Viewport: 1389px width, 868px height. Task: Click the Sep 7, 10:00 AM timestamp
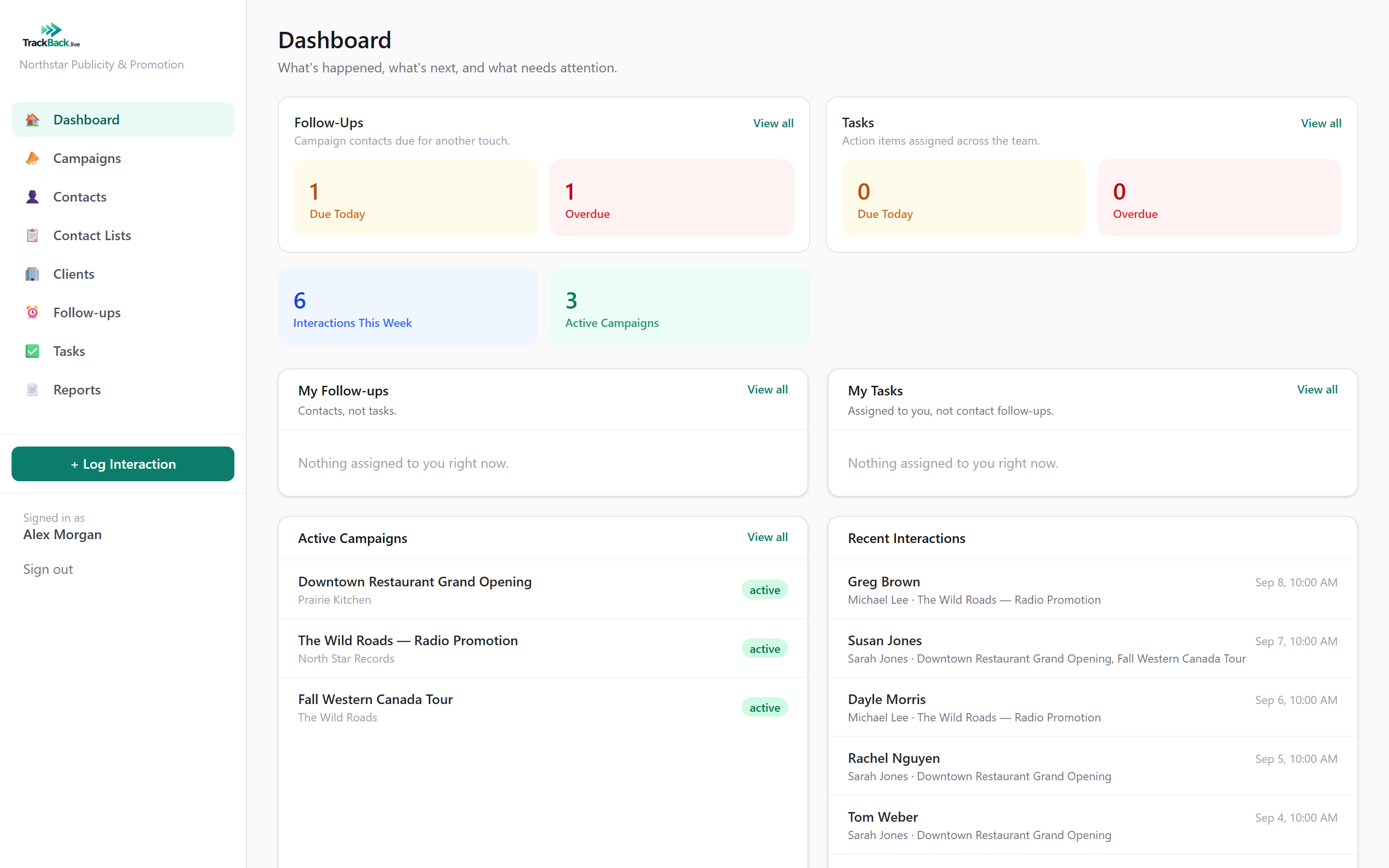coord(1296,641)
